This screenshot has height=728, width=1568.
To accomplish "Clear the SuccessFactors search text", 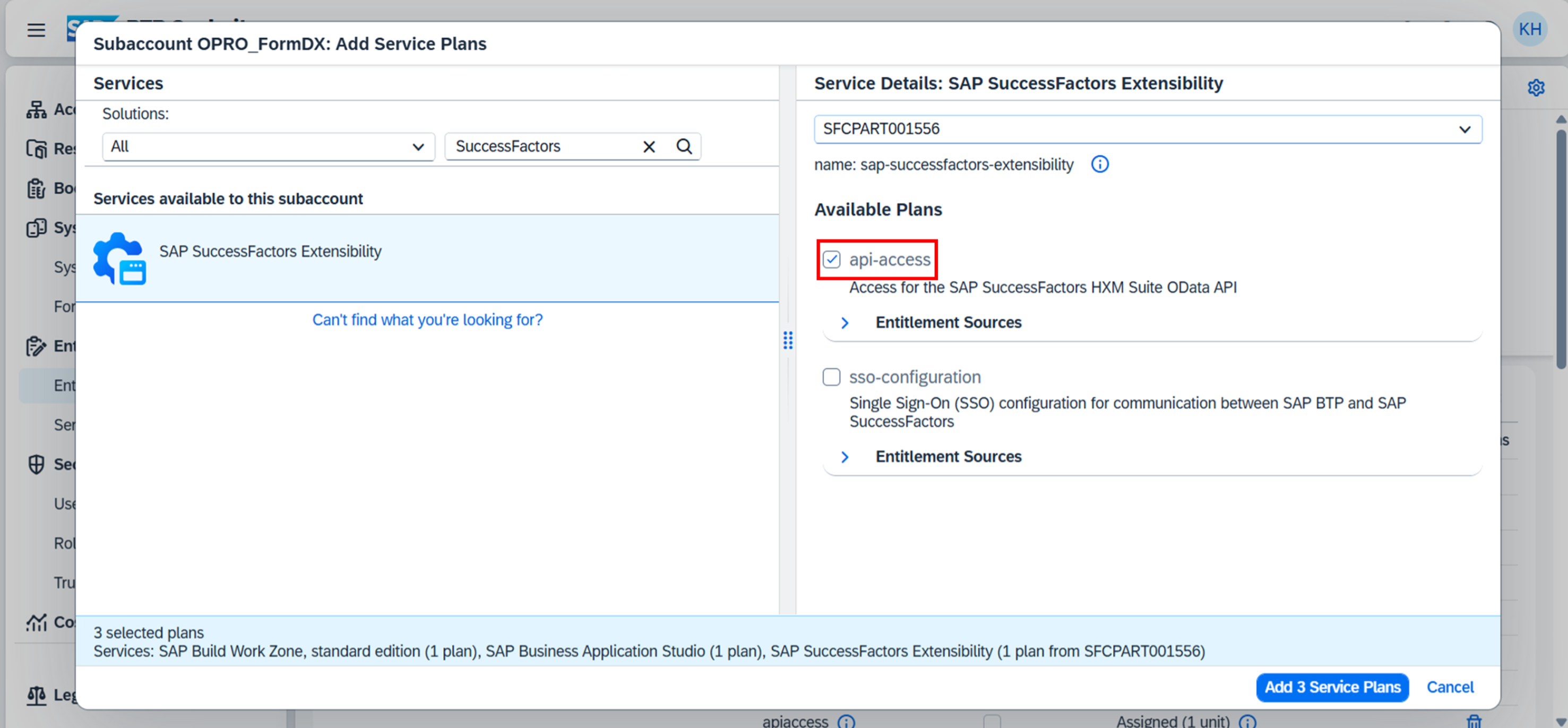I will click(x=649, y=146).
